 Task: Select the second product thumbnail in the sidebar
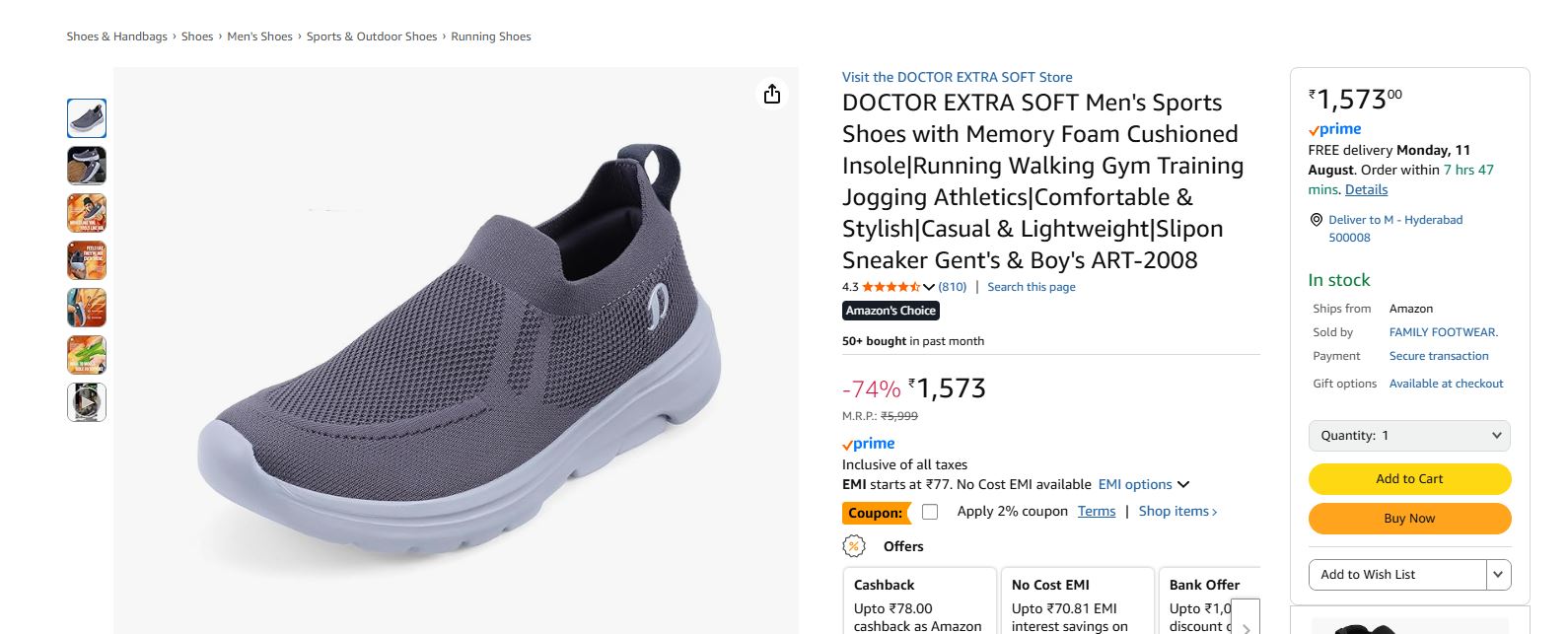[x=86, y=165]
